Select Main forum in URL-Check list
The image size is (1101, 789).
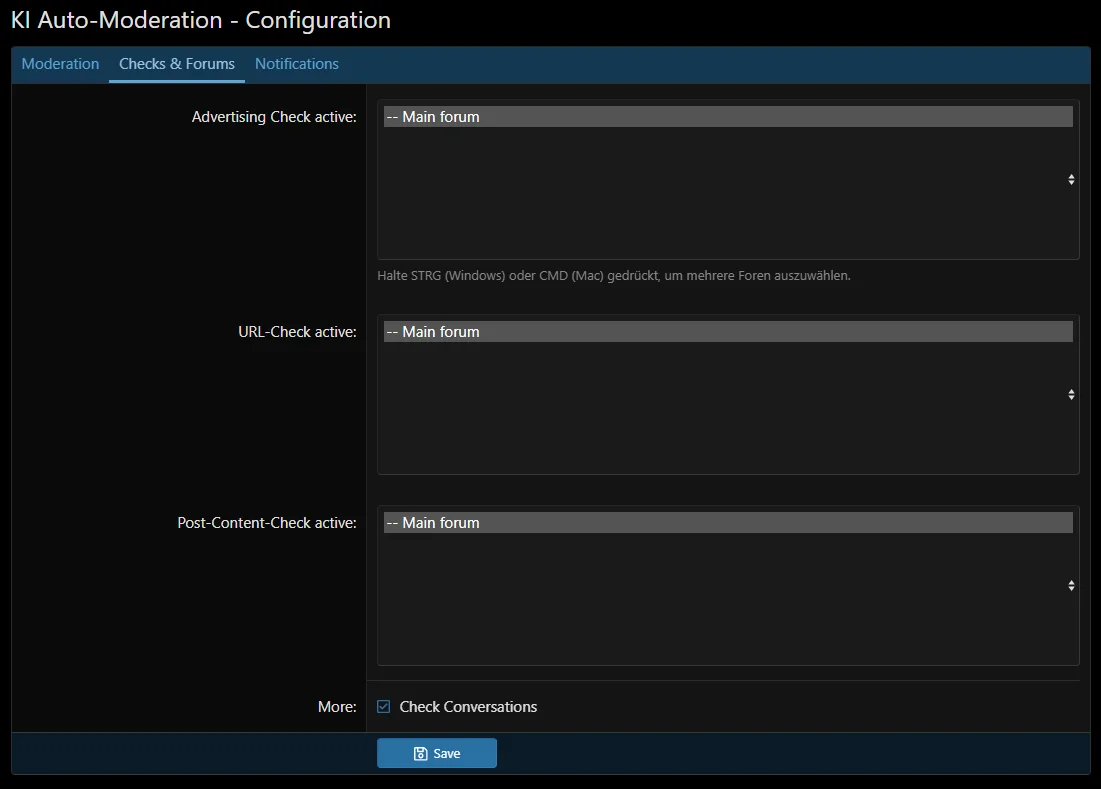[727, 331]
